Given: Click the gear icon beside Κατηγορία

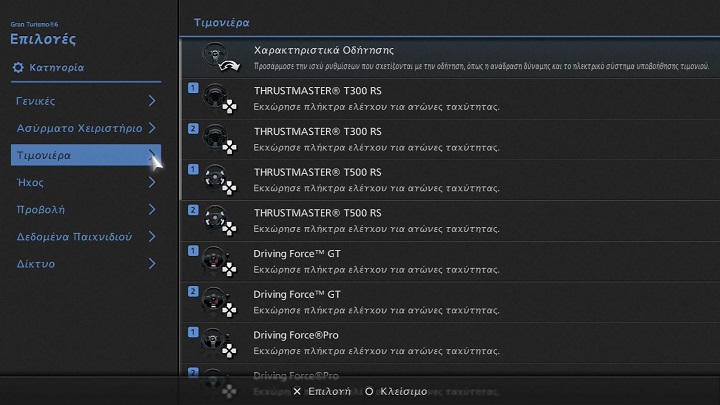Looking at the screenshot, I should [18, 68].
